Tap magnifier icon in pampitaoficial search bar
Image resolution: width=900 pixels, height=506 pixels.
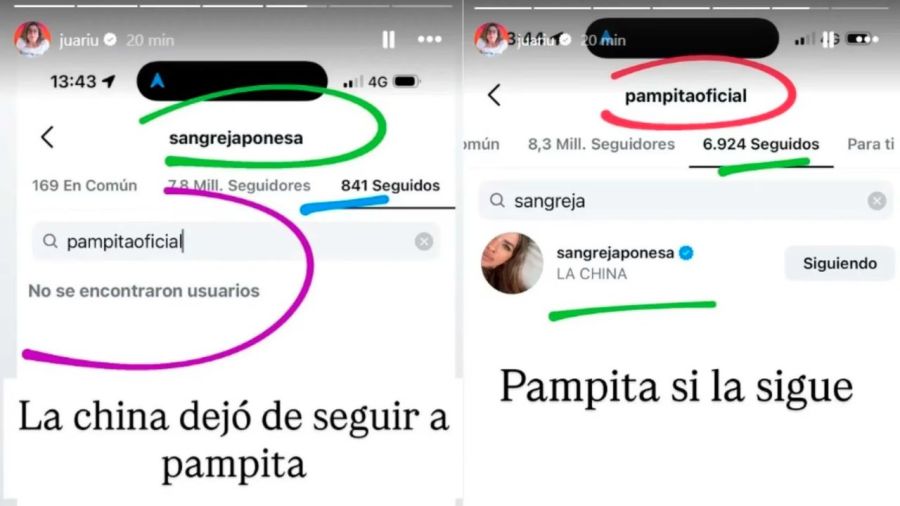point(51,242)
